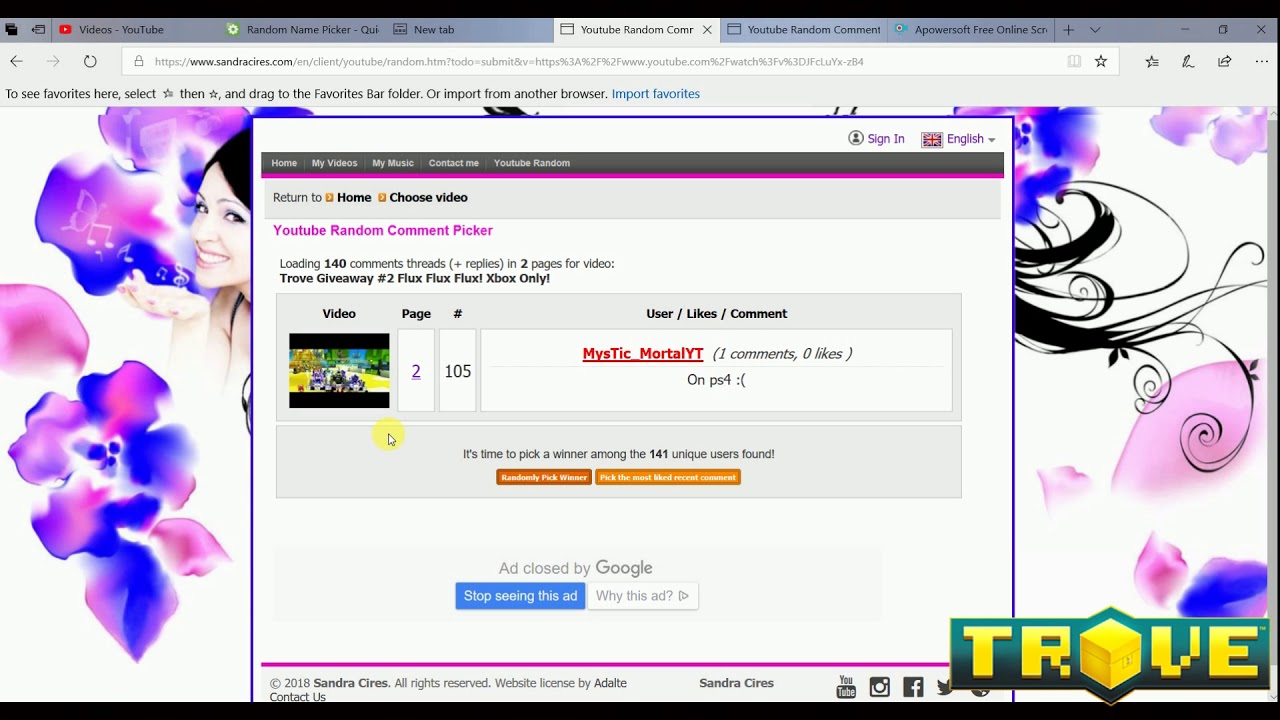Click the Sign In user icon
This screenshot has height=720, width=1280.
(856, 138)
